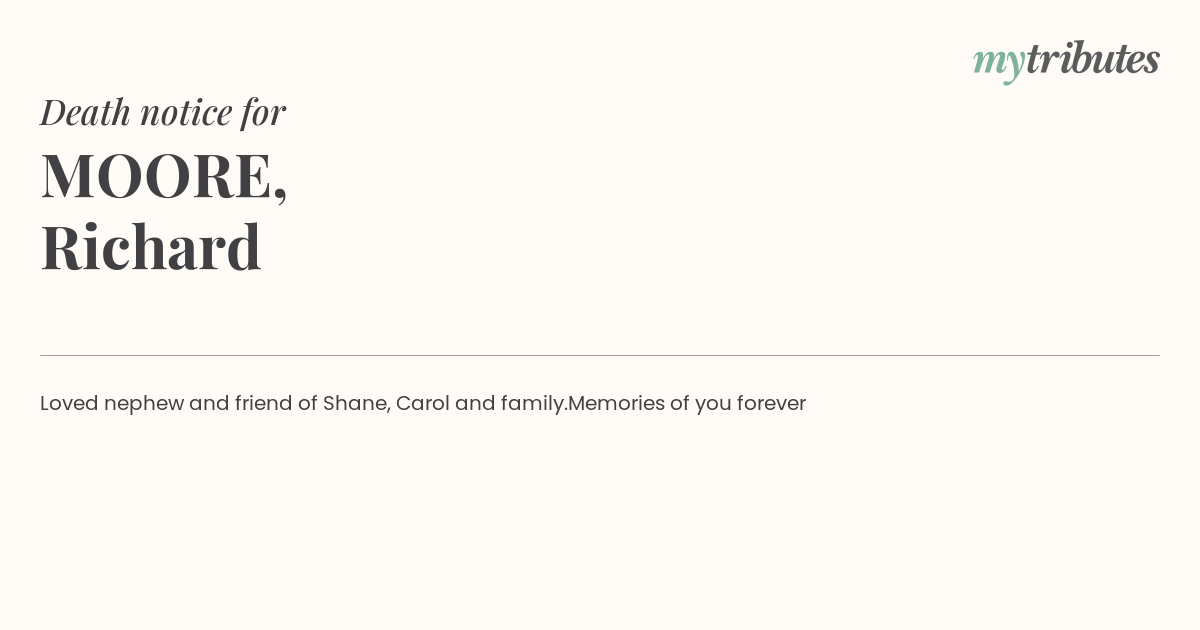Click the first name "Richard" heading
This screenshot has height=630, width=1200.
click(x=151, y=247)
